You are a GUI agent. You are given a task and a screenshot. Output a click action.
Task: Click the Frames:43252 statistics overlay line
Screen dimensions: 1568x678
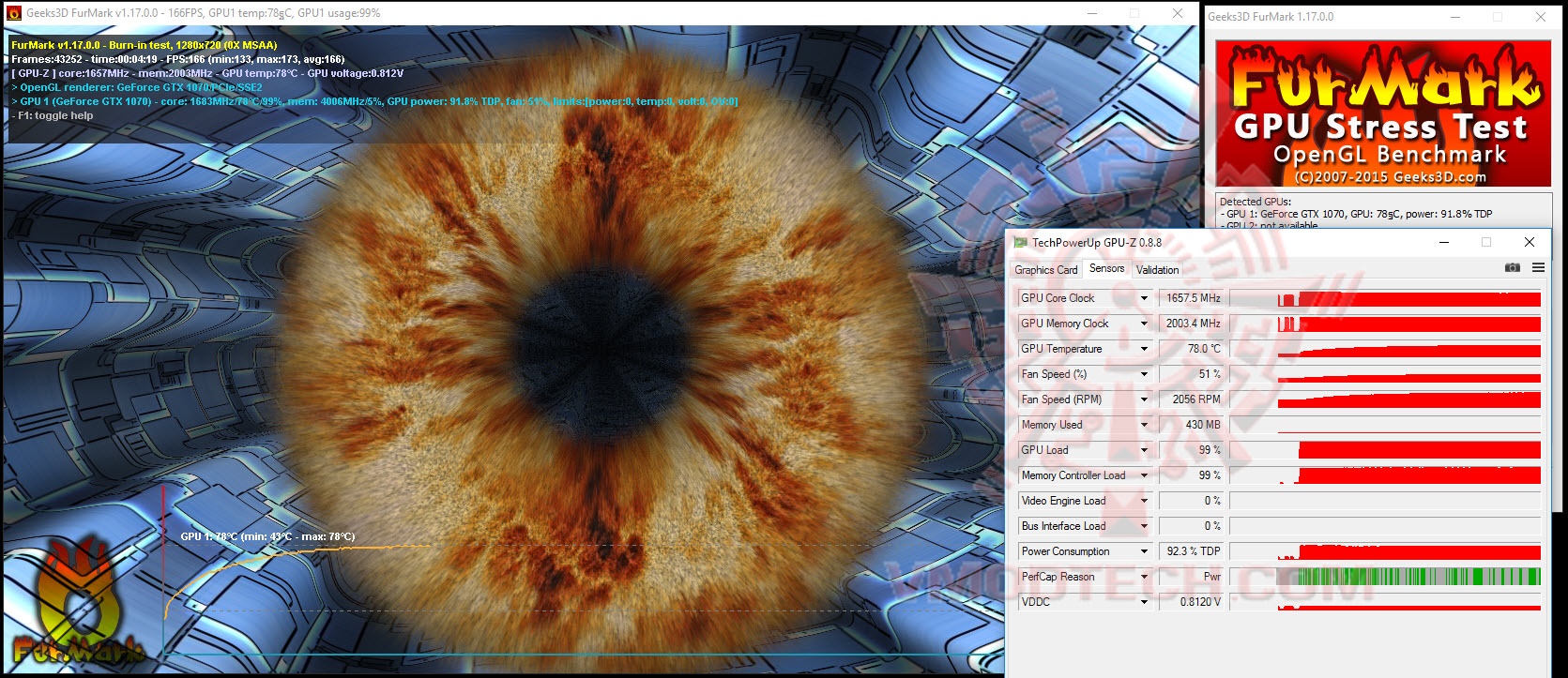point(178,59)
